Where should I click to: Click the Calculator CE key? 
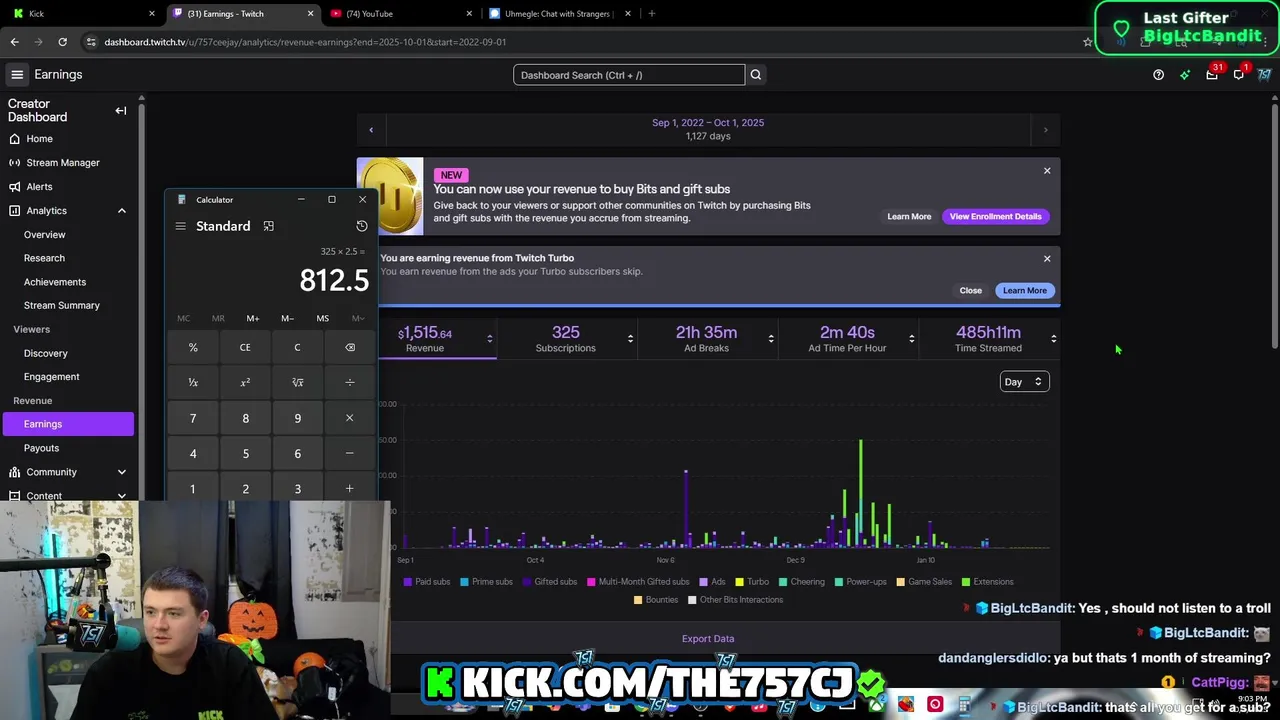245,348
